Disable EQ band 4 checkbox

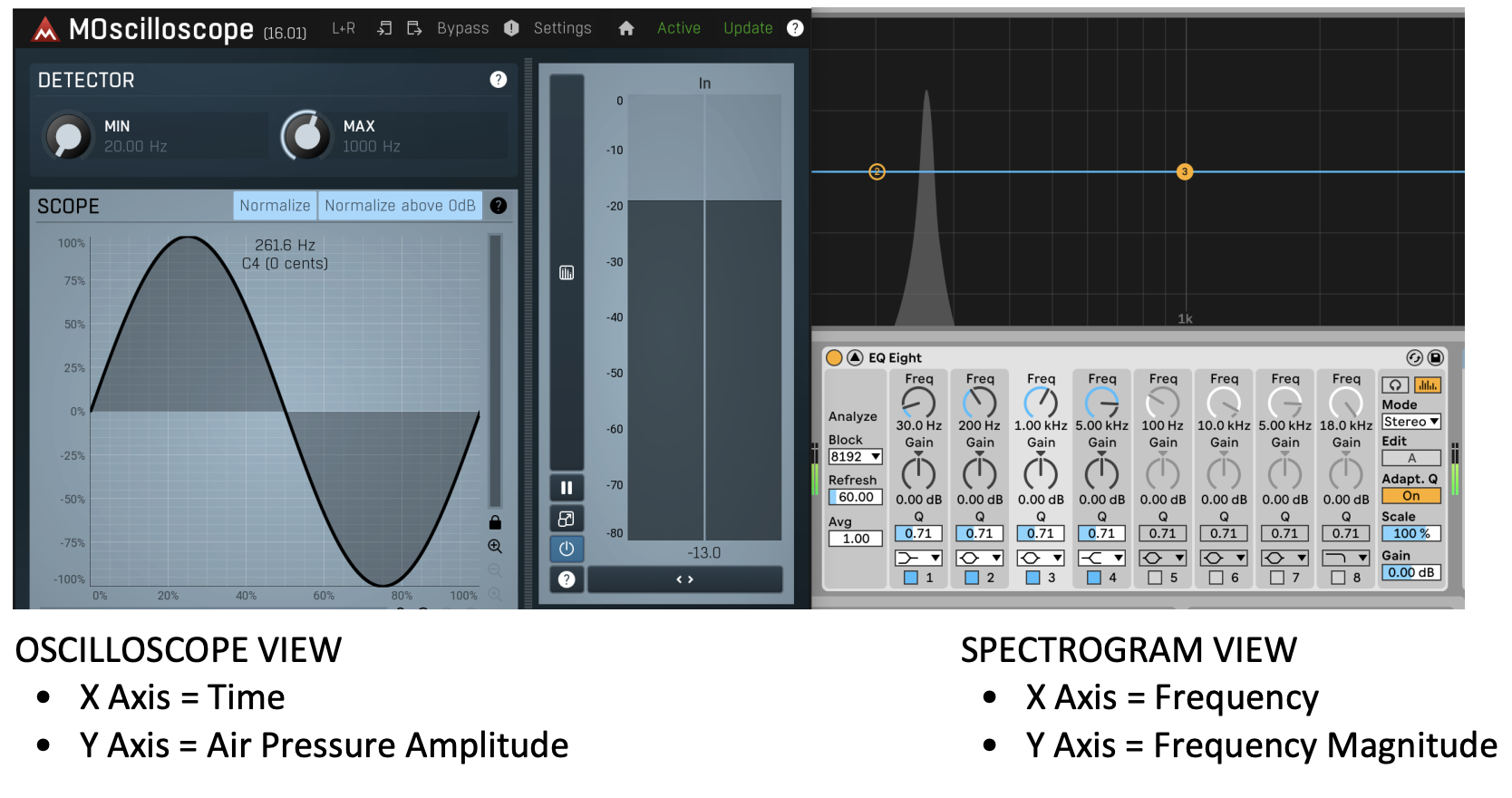point(1094,578)
